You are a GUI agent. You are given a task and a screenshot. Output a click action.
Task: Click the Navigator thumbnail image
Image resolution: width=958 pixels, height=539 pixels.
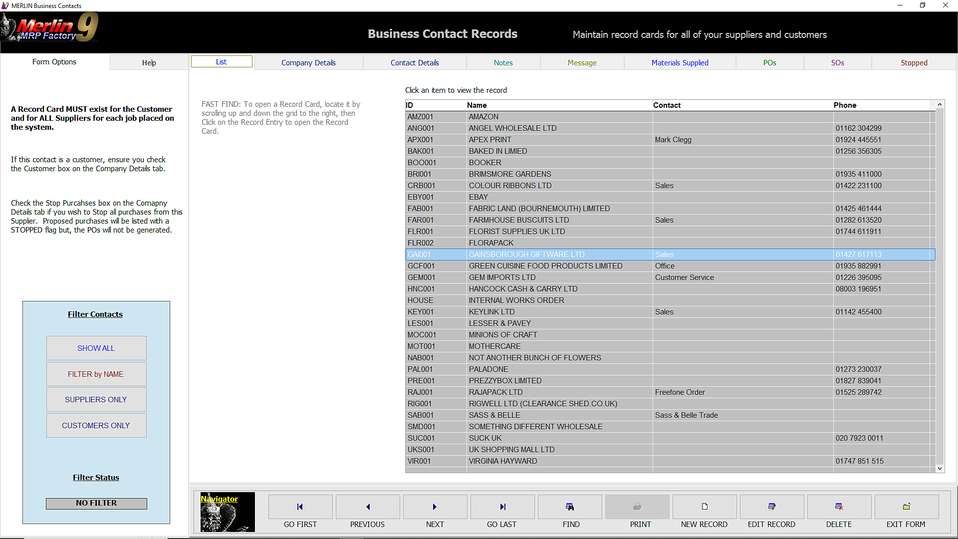click(227, 511)
